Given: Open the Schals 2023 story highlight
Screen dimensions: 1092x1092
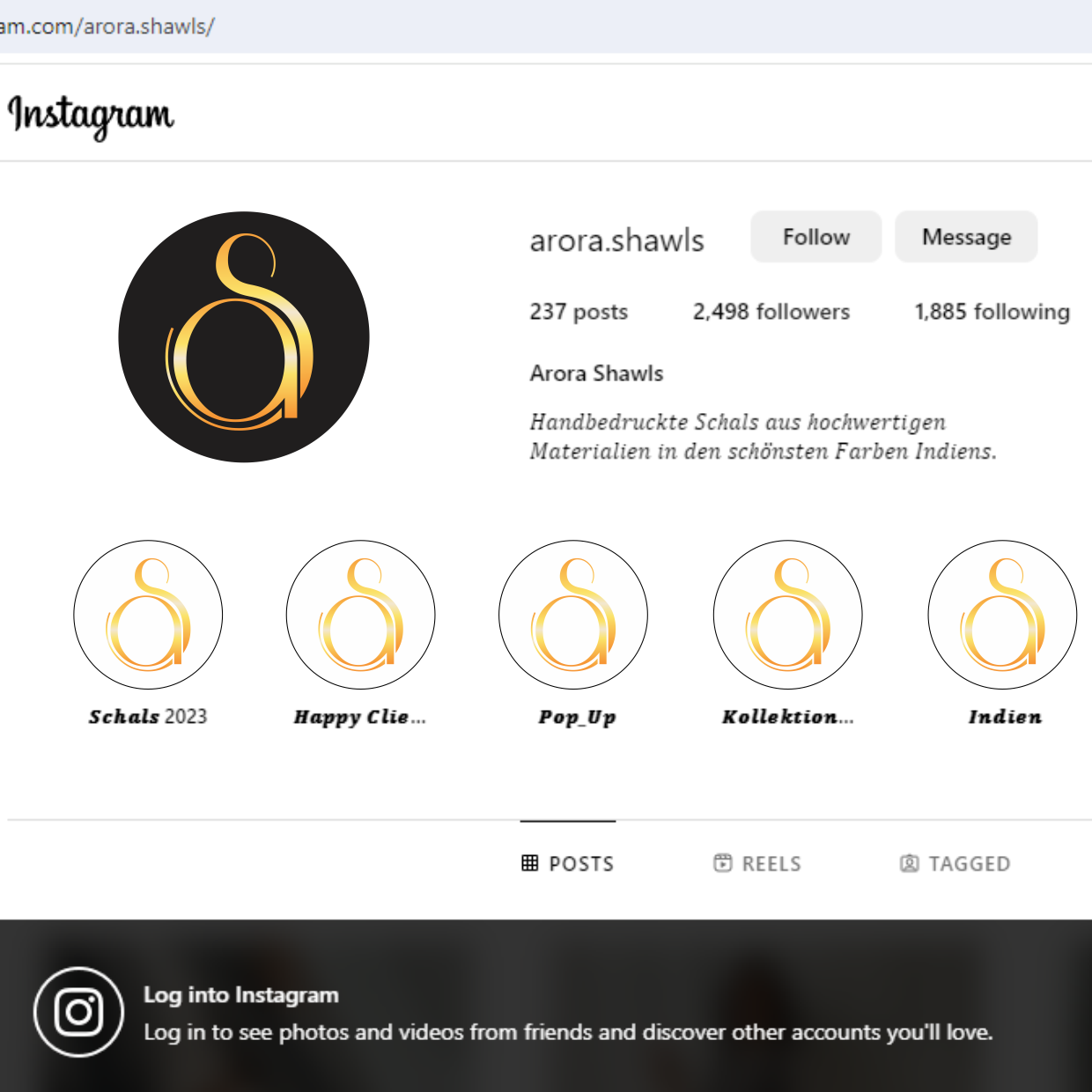Looking at the screenshot, I should (x=148, y=615).
